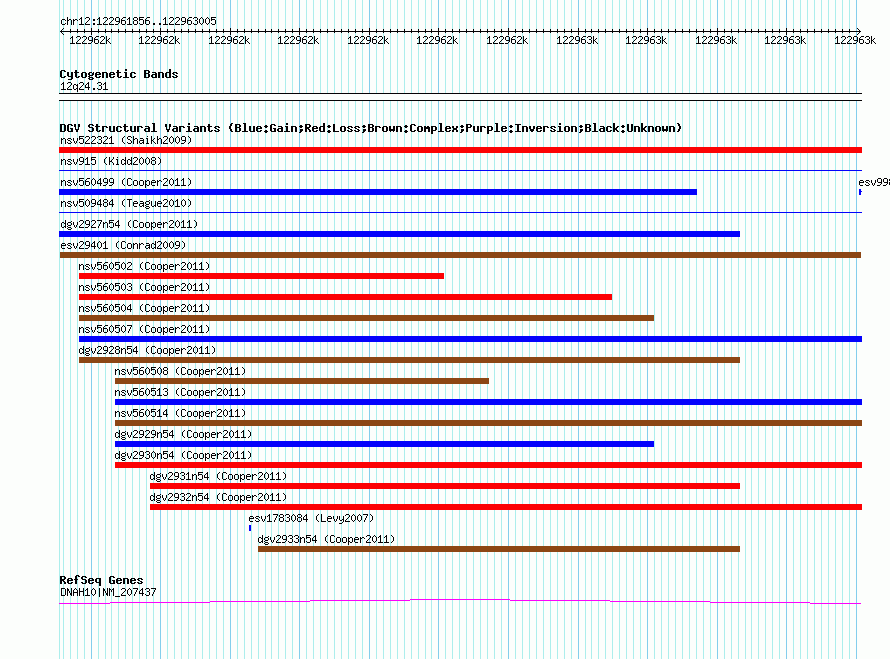Click the first 122963k ruler tick label
This screenshot has width=890, height=659.
pos(577,40)
